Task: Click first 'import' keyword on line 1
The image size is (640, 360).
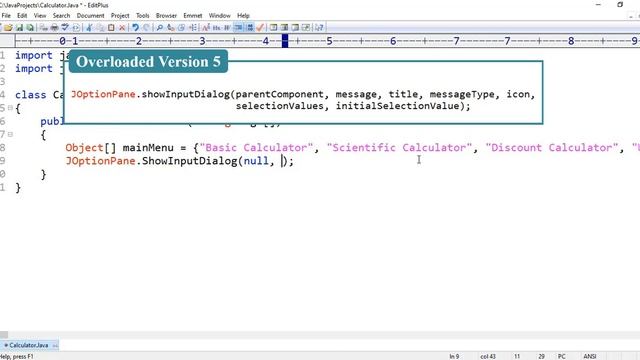Action: click(x=34, y=56)
